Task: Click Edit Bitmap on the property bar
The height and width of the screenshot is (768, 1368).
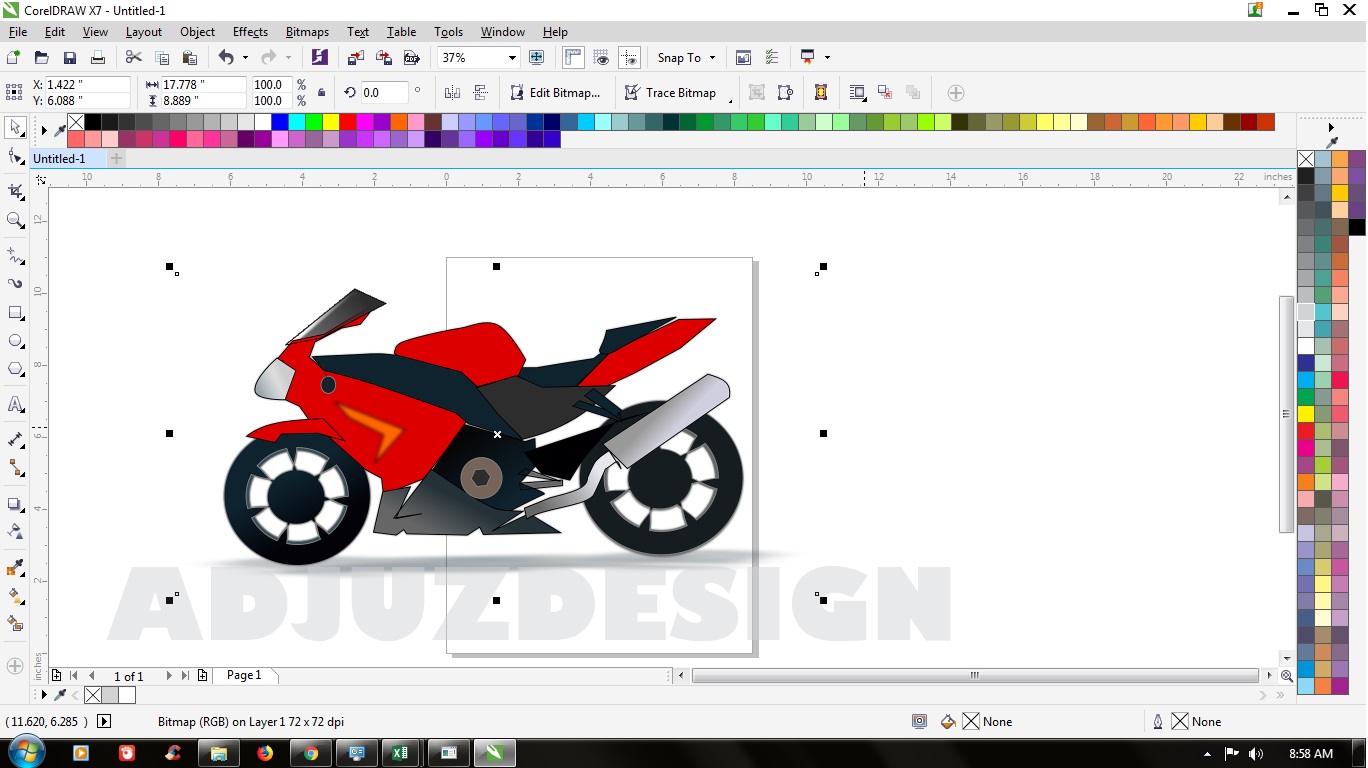Action: 556,92
